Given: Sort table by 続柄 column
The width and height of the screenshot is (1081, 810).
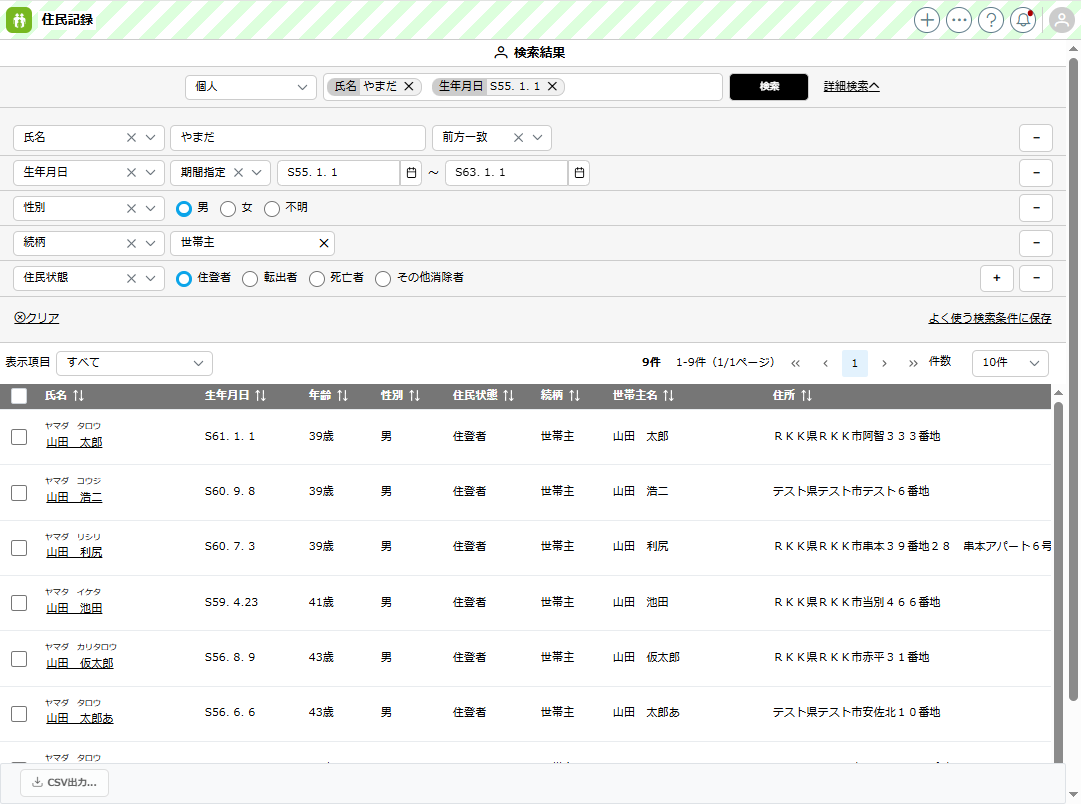Looking at the screenshot, I should coord(575,395).
